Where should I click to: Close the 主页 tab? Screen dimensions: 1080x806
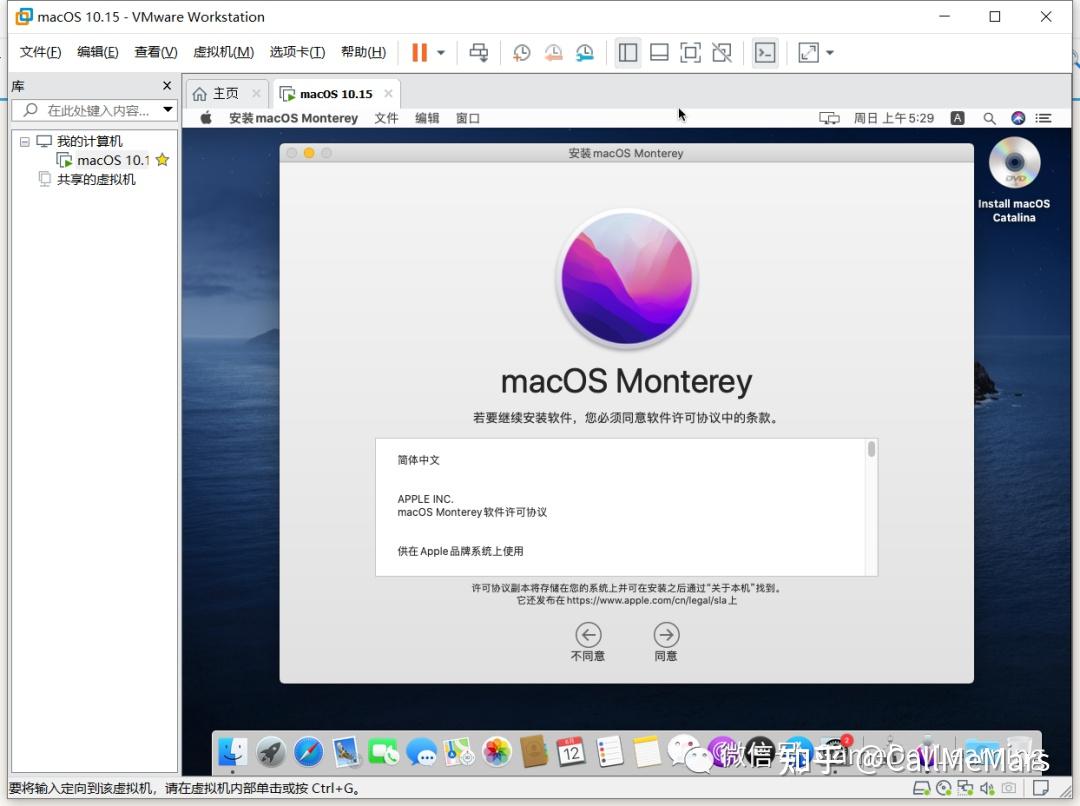[256, 93]
